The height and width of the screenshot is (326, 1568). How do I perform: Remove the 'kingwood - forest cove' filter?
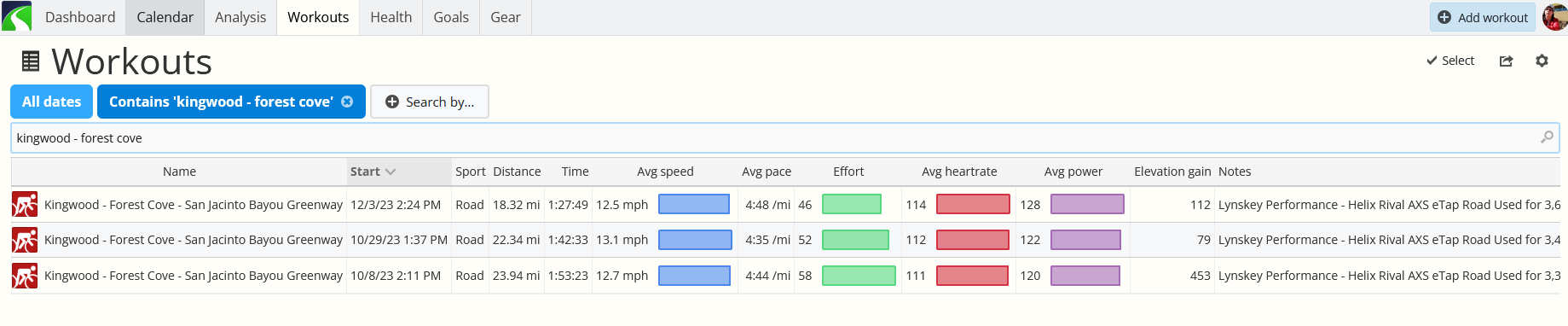tap(347, 102)
